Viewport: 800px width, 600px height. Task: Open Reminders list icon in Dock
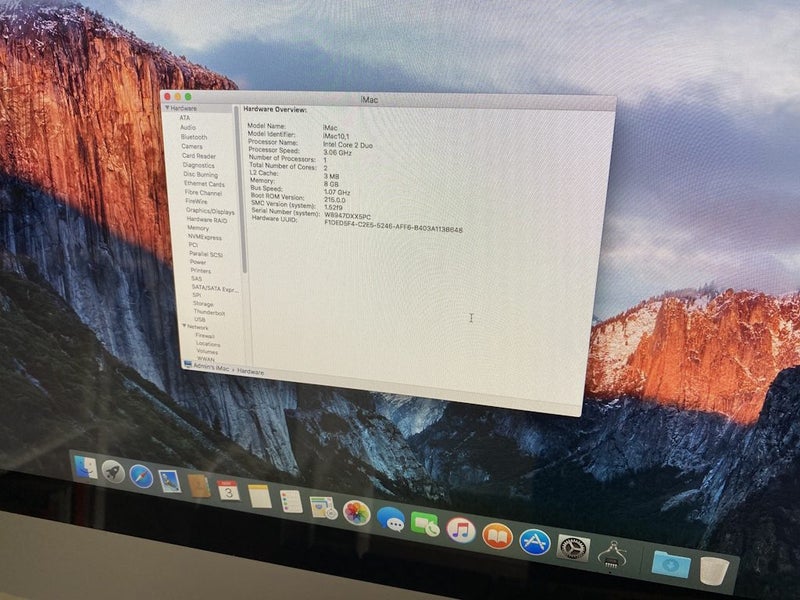click(x=291, y=502)
